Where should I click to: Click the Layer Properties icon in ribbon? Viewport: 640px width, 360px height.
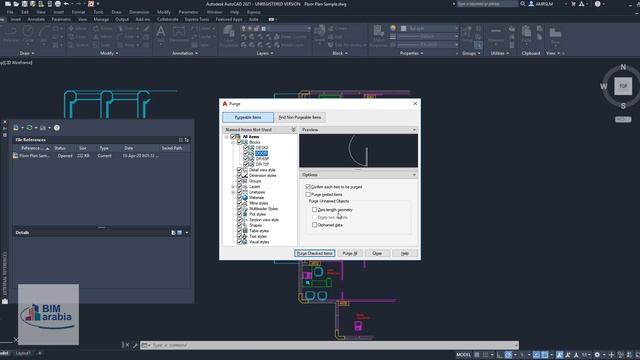229,32
